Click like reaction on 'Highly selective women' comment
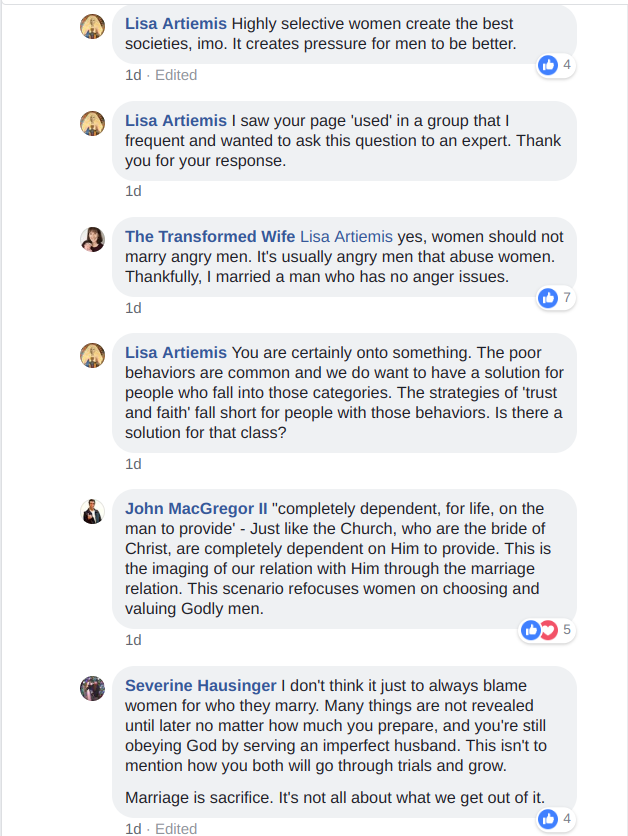This screenshot has height=836, width=628. [548, 65]
